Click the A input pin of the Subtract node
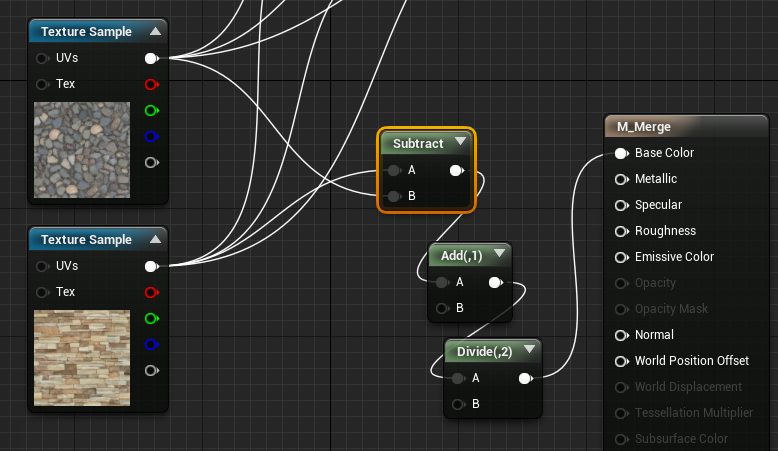 [394, 171]
